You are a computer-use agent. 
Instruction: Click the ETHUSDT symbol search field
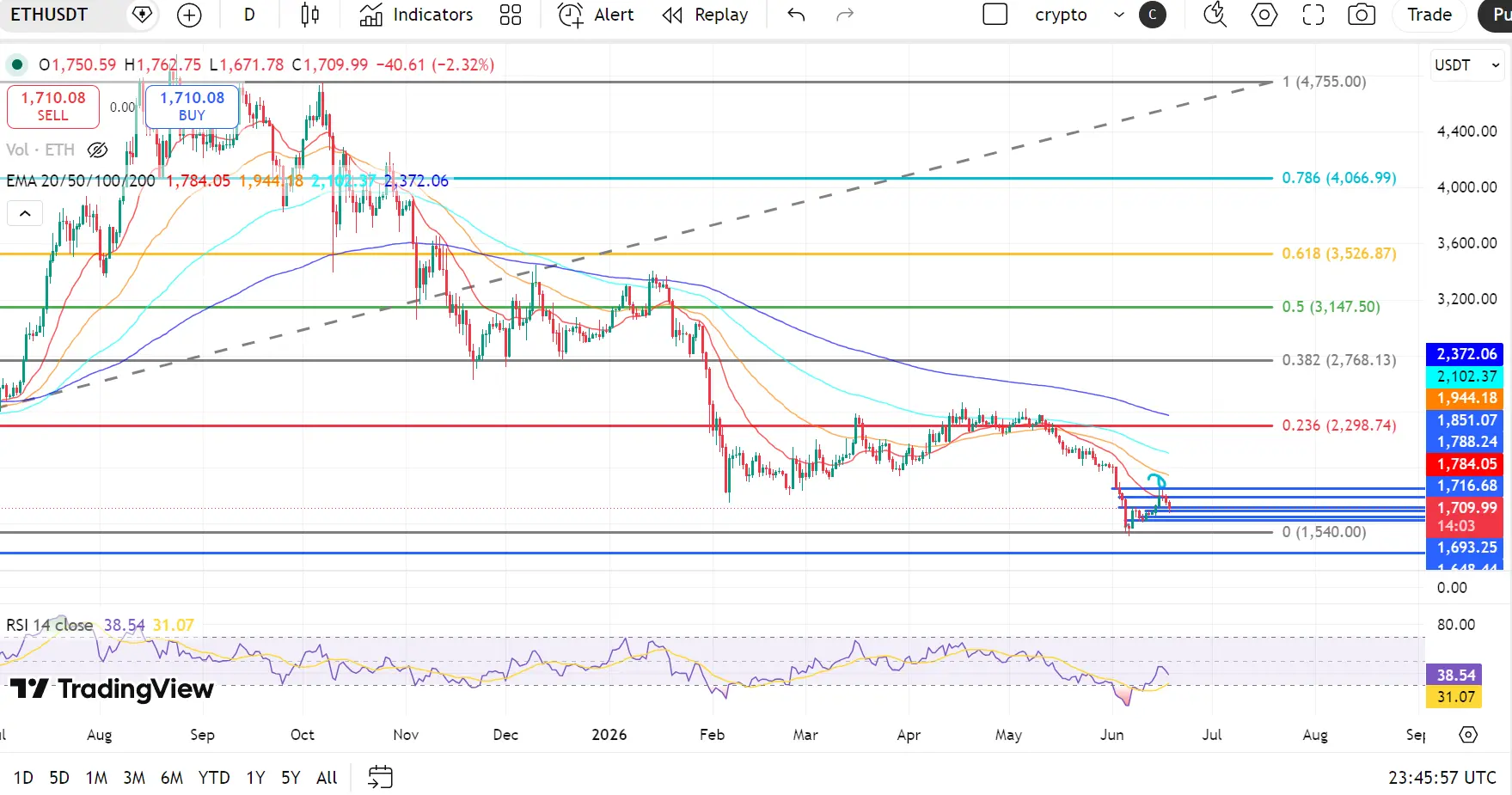[60, 15]
